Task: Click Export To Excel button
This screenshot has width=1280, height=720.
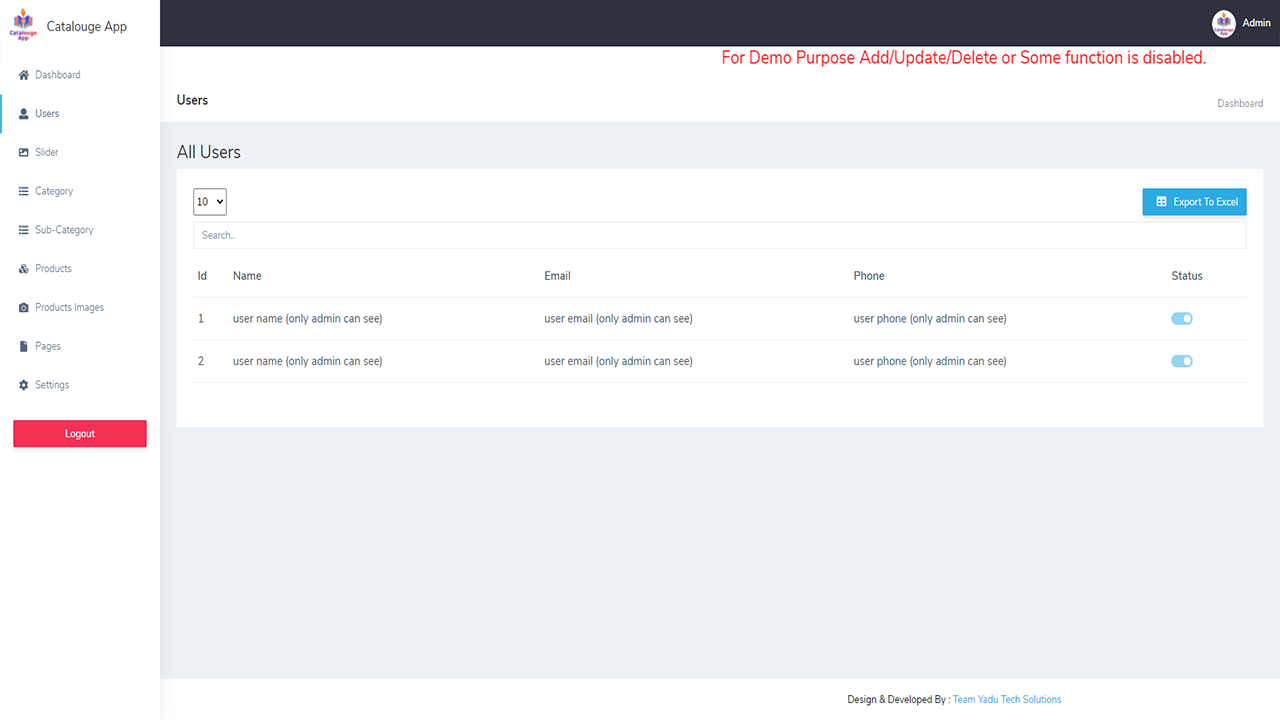Action: point(1194,202)
